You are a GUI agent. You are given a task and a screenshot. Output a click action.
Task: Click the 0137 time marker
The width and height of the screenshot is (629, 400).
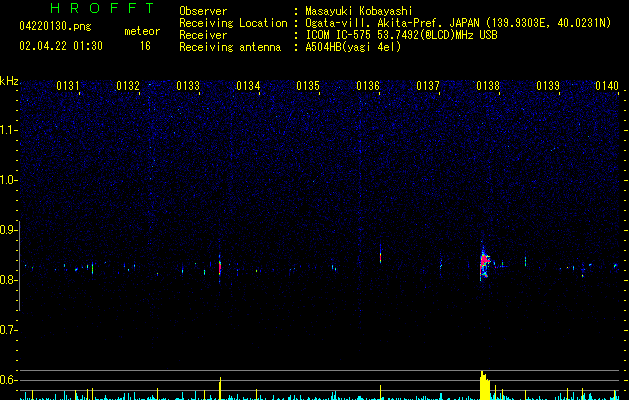(x=428, y=86)
